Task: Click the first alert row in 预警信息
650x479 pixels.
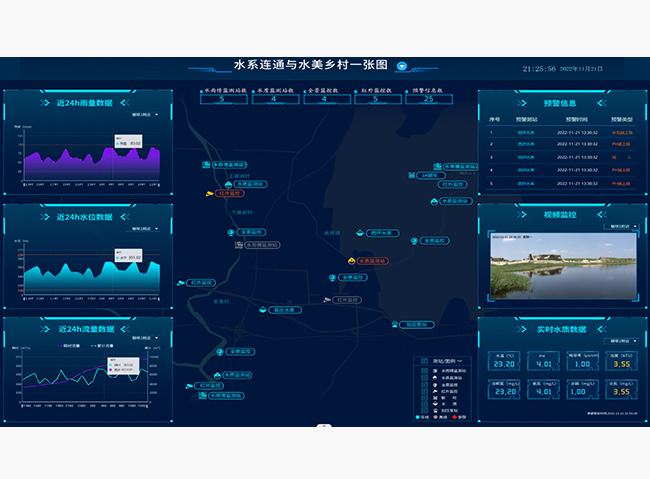Action: coord(557,132)
